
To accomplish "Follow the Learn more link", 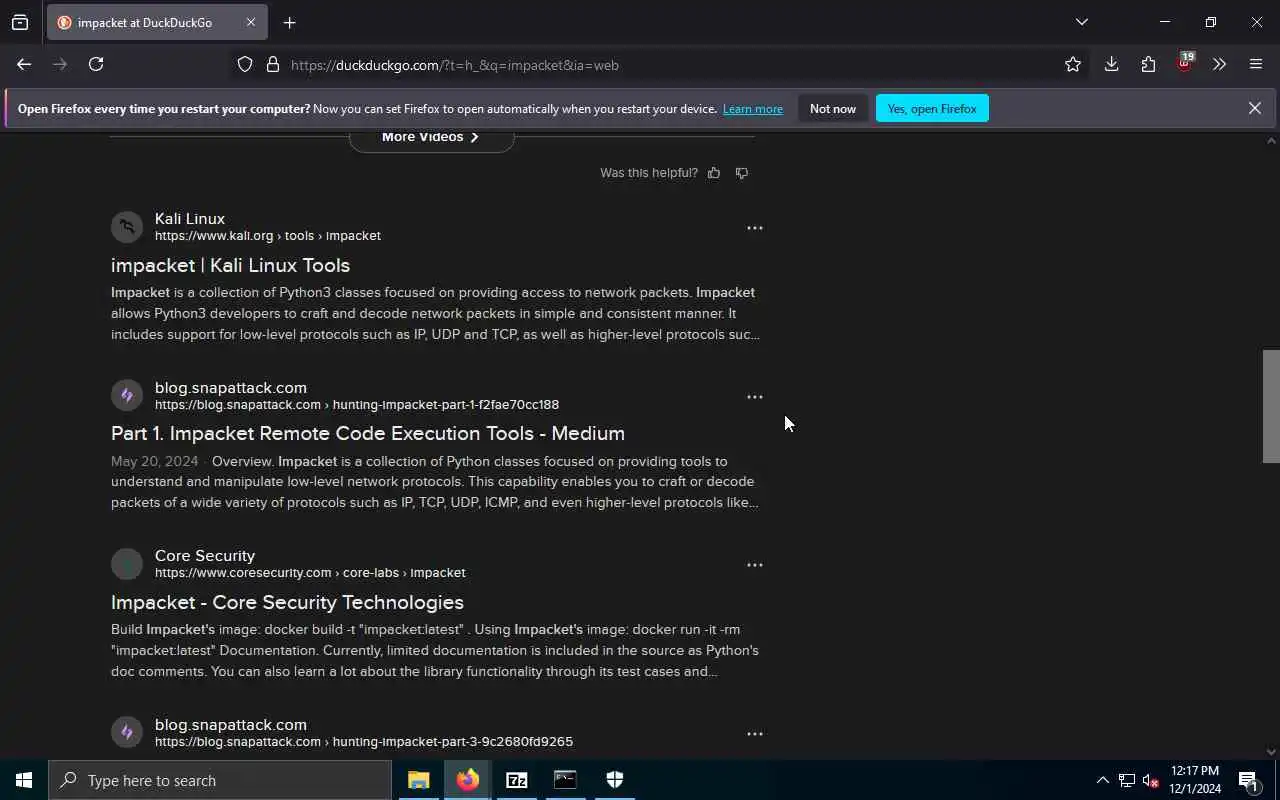I will (752, 109).
